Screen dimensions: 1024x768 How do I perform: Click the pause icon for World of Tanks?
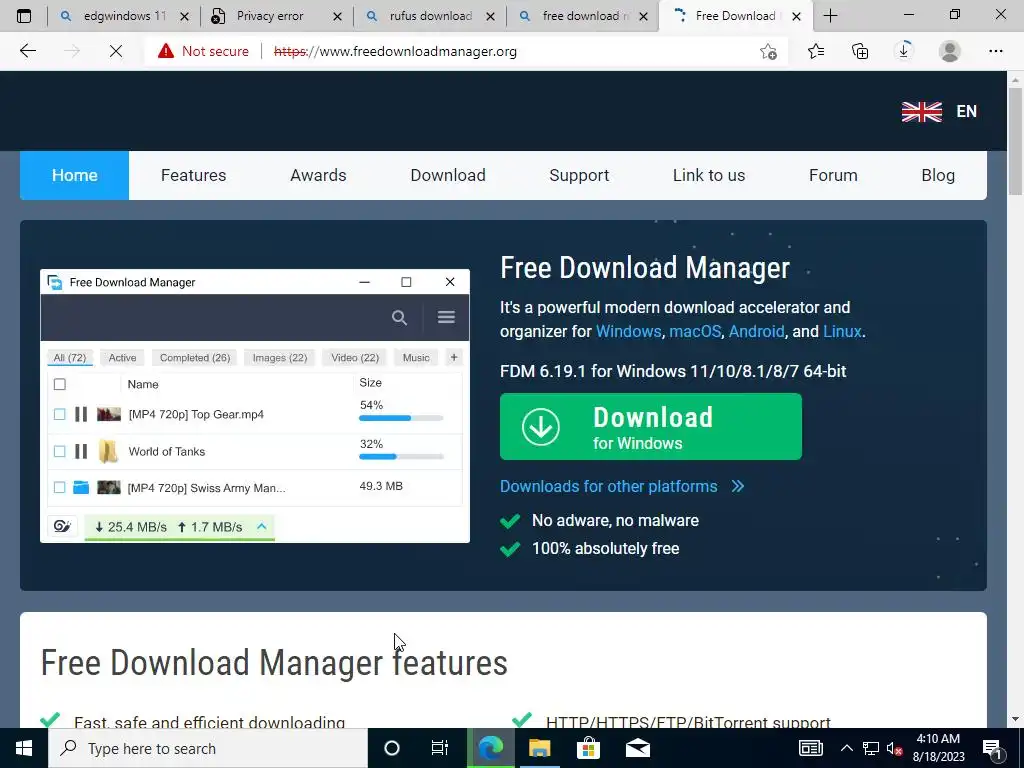point(81,451)
